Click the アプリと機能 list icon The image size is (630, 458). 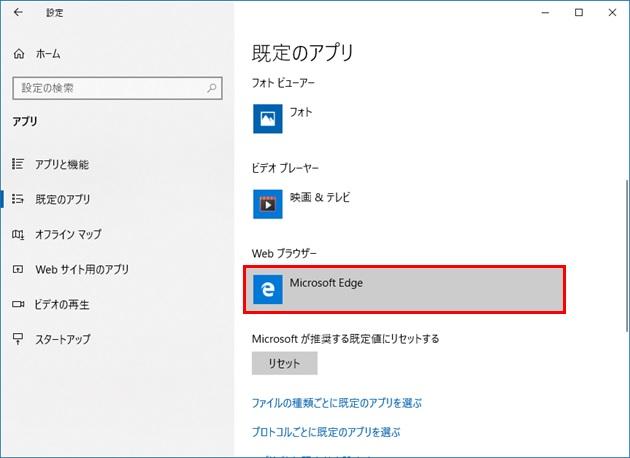click(18, 164)
